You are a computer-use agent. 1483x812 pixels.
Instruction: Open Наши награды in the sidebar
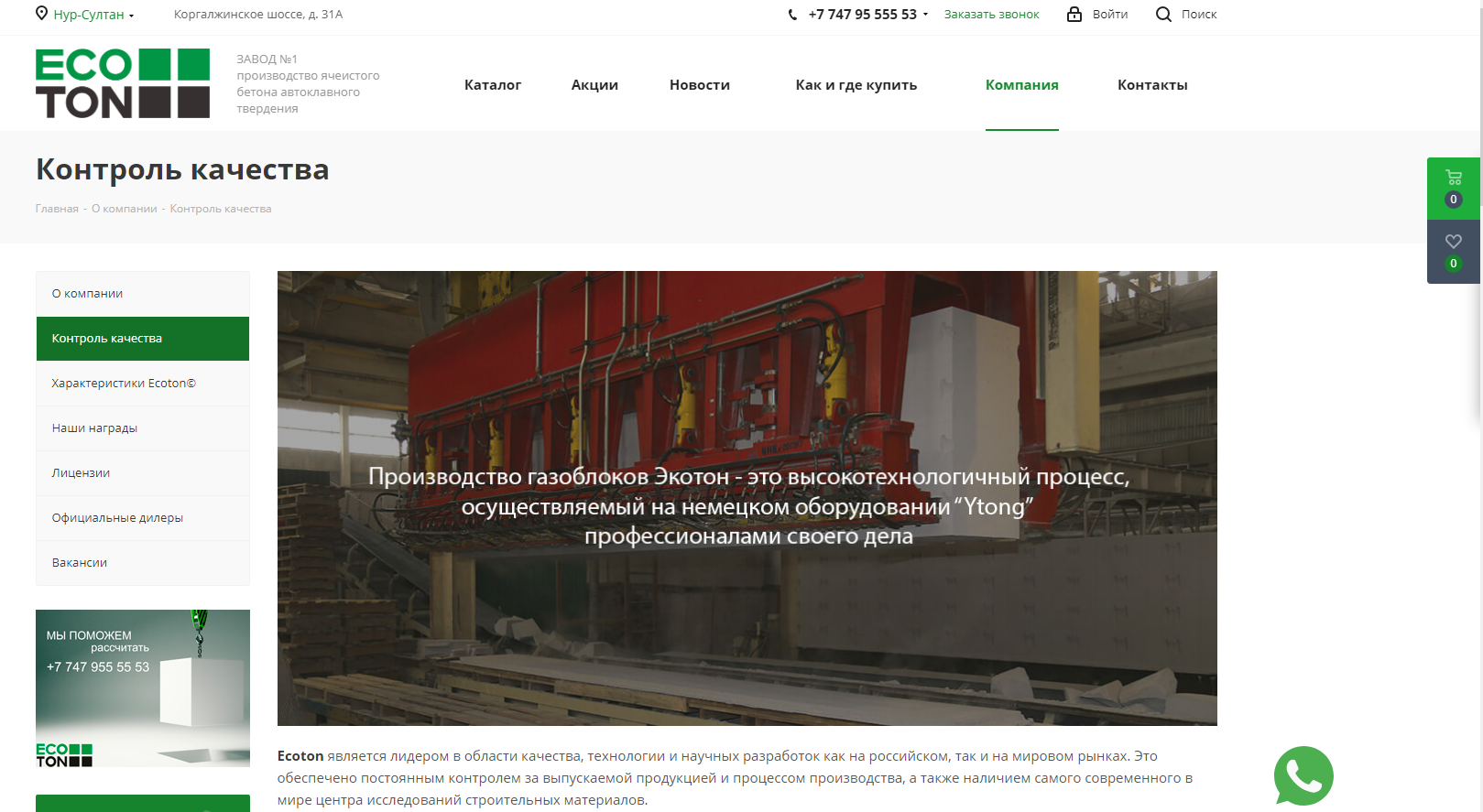tap(143, 428)
